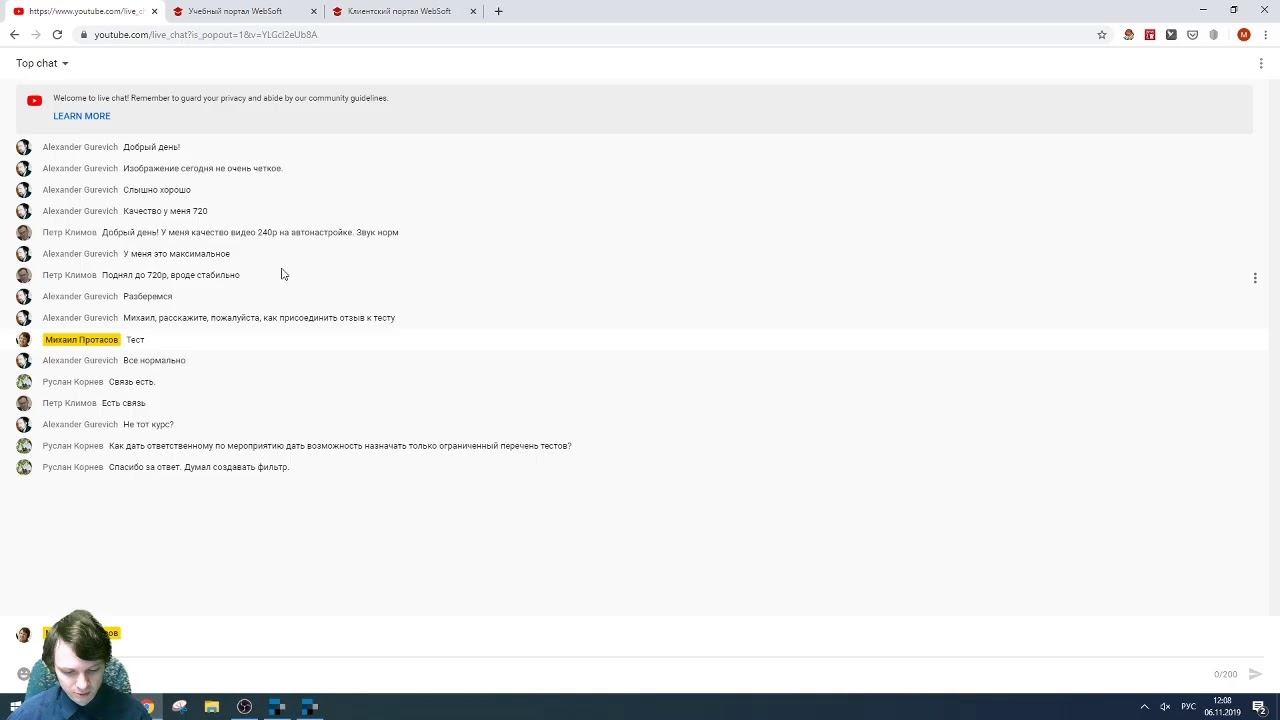The height and width of the screenshot is (720, 1280).
Task: Click the muted volume icon in system tray
Action: click(1165, 707)
